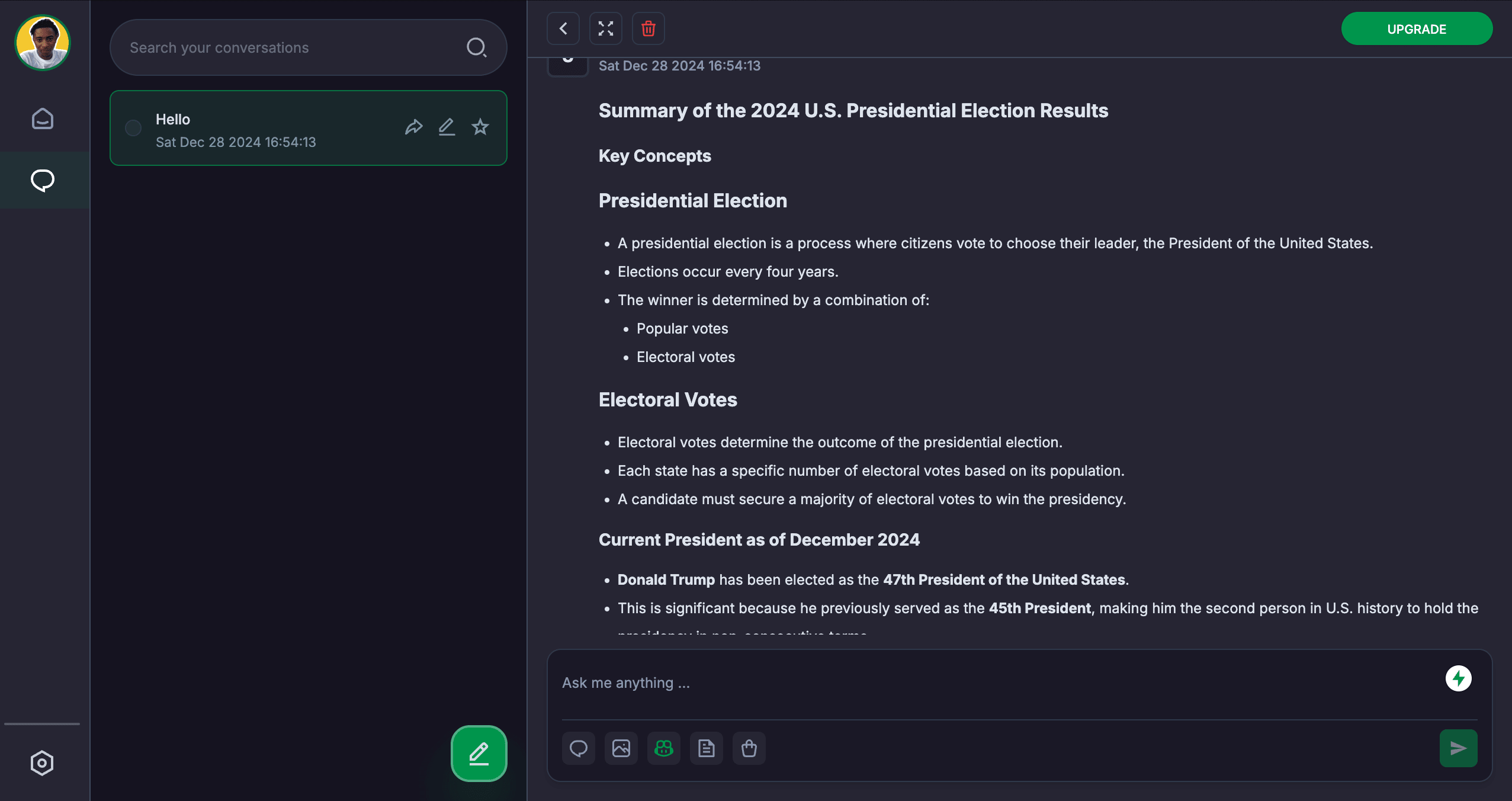Select the chat bubble mode icon
The width and height of the screenshot is (1512, 801).
point(579,748)
